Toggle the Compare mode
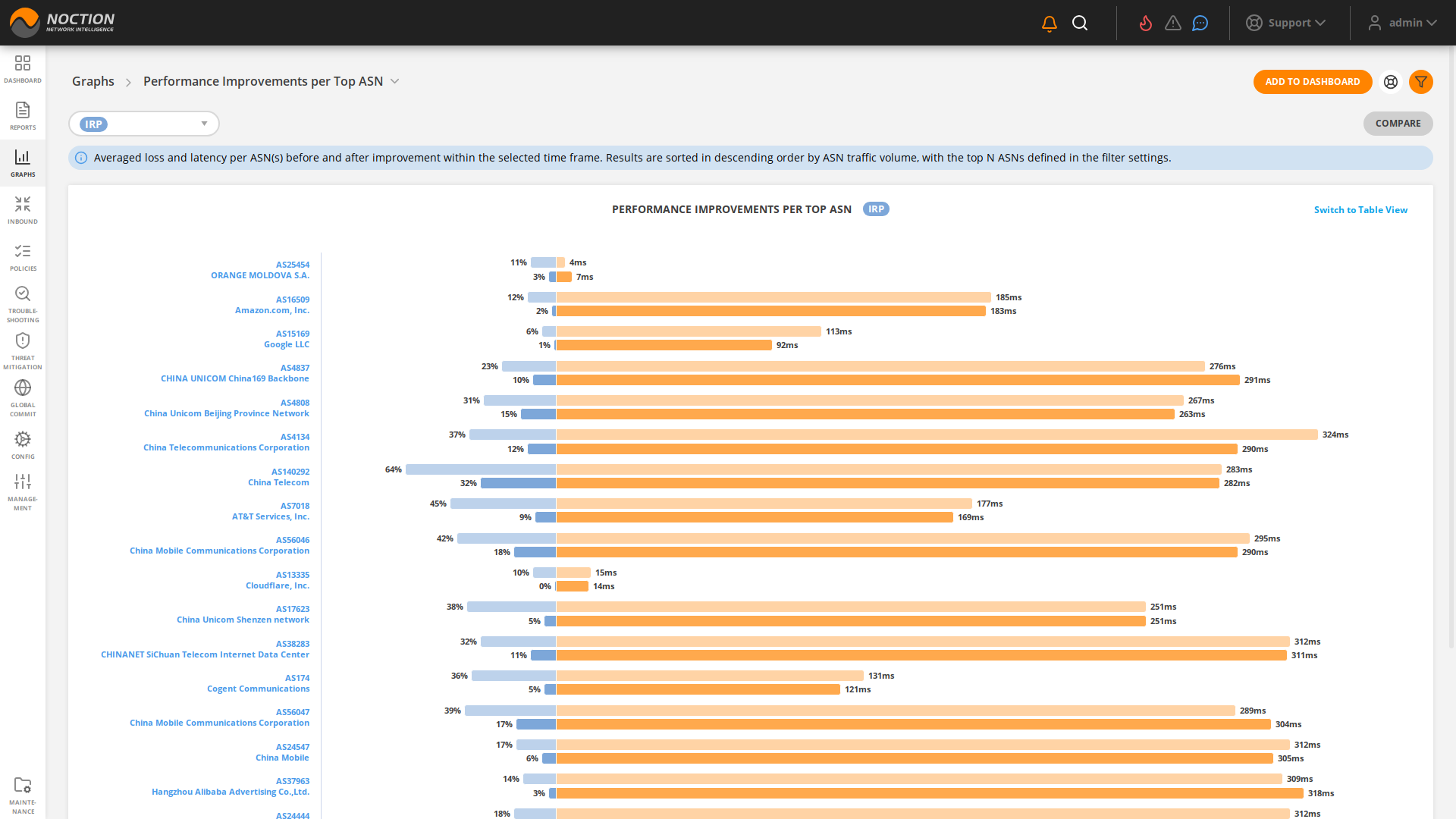This screenshot has width=1456, height=819. tap(1398, 124)
